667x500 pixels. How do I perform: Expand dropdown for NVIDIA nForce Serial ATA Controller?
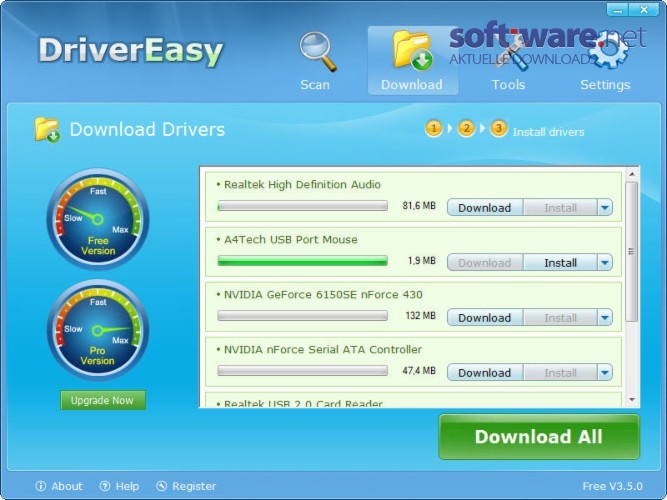click(x=604, y=372)
